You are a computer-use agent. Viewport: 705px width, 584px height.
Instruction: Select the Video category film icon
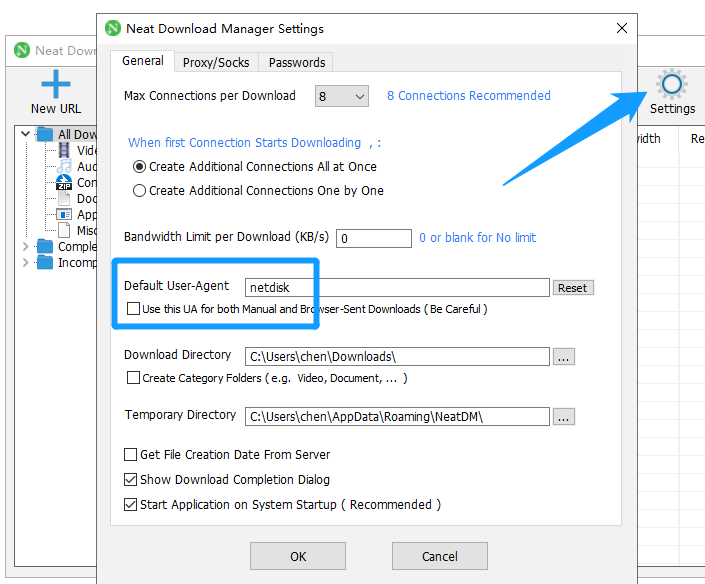point(64,150)
